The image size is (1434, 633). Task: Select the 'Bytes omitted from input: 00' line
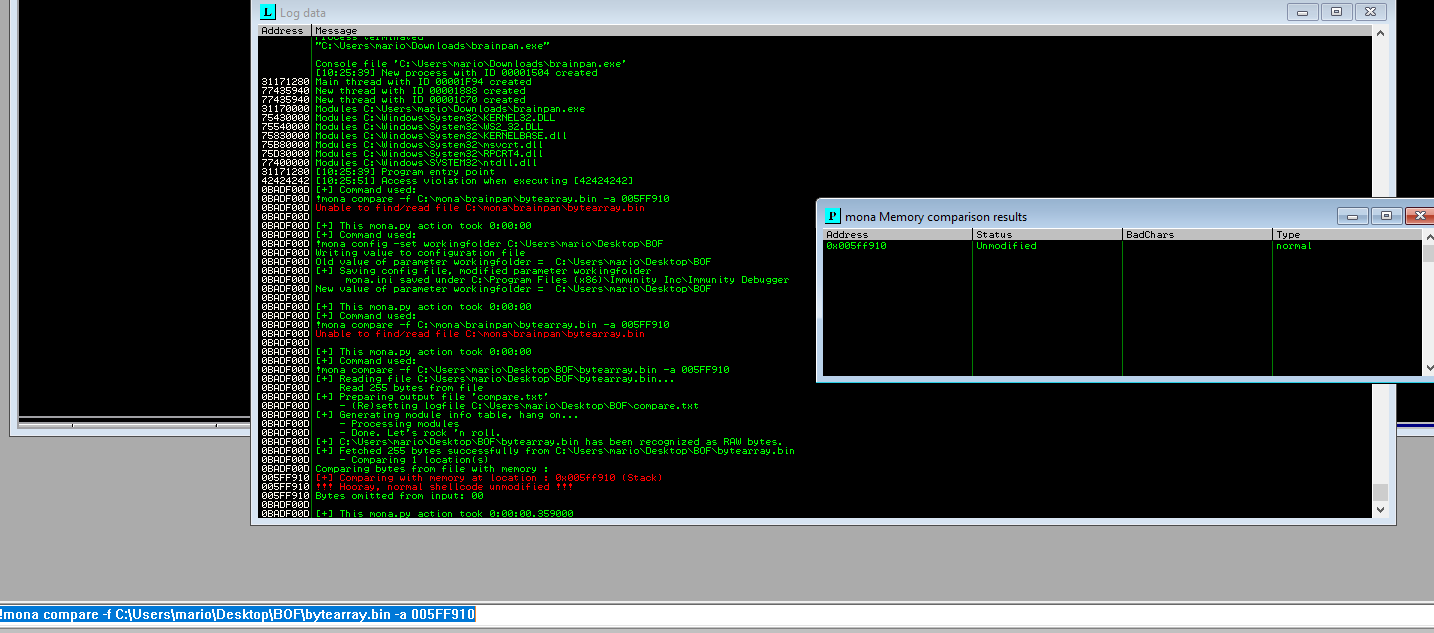point(399,496)
